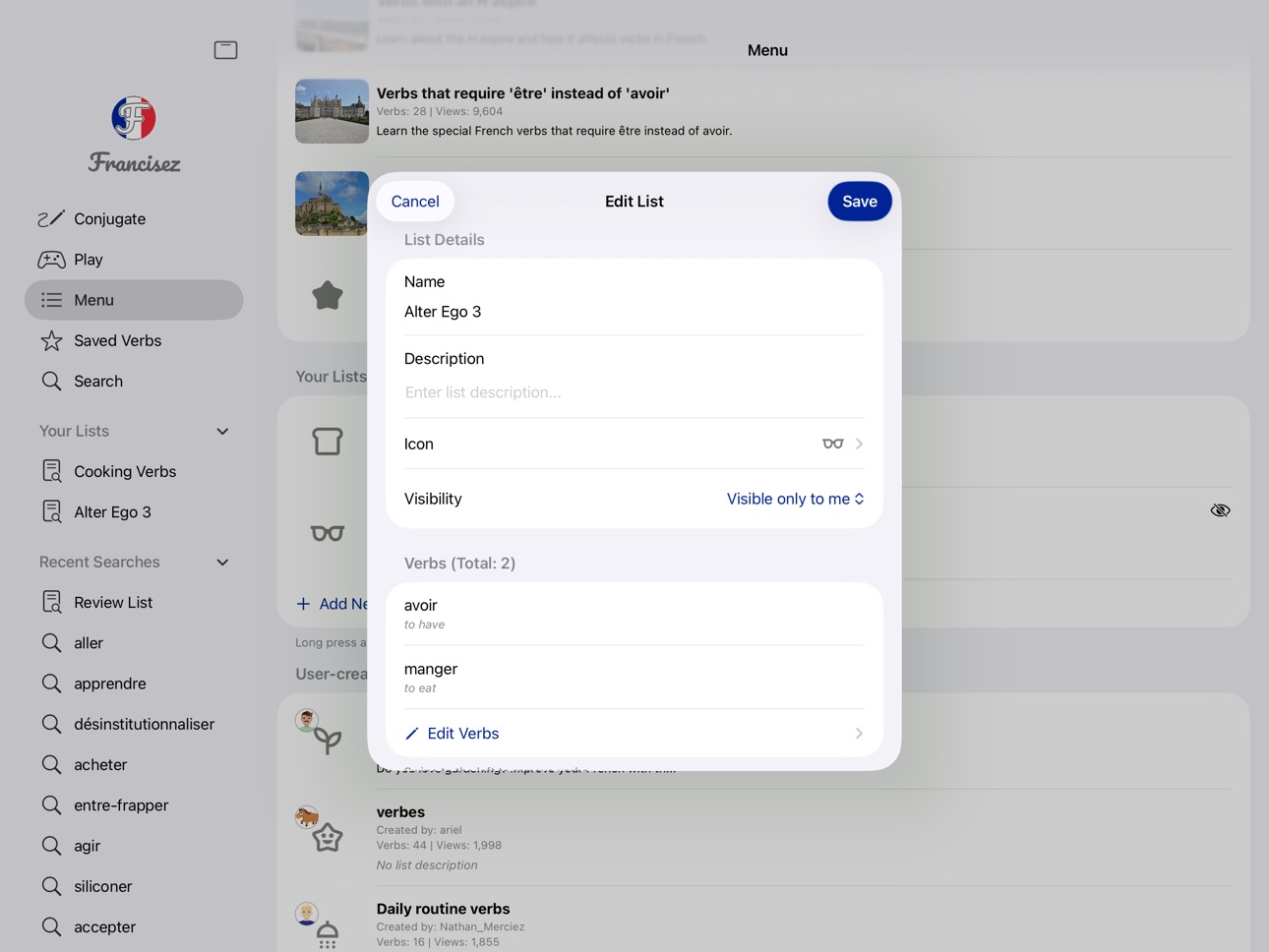Click the shower icon for Daily routine
Screen dimensions: 1269x952
click(328, 935)
